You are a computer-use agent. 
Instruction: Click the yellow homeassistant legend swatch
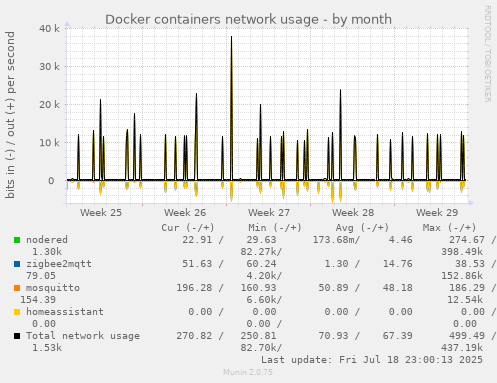17,312
